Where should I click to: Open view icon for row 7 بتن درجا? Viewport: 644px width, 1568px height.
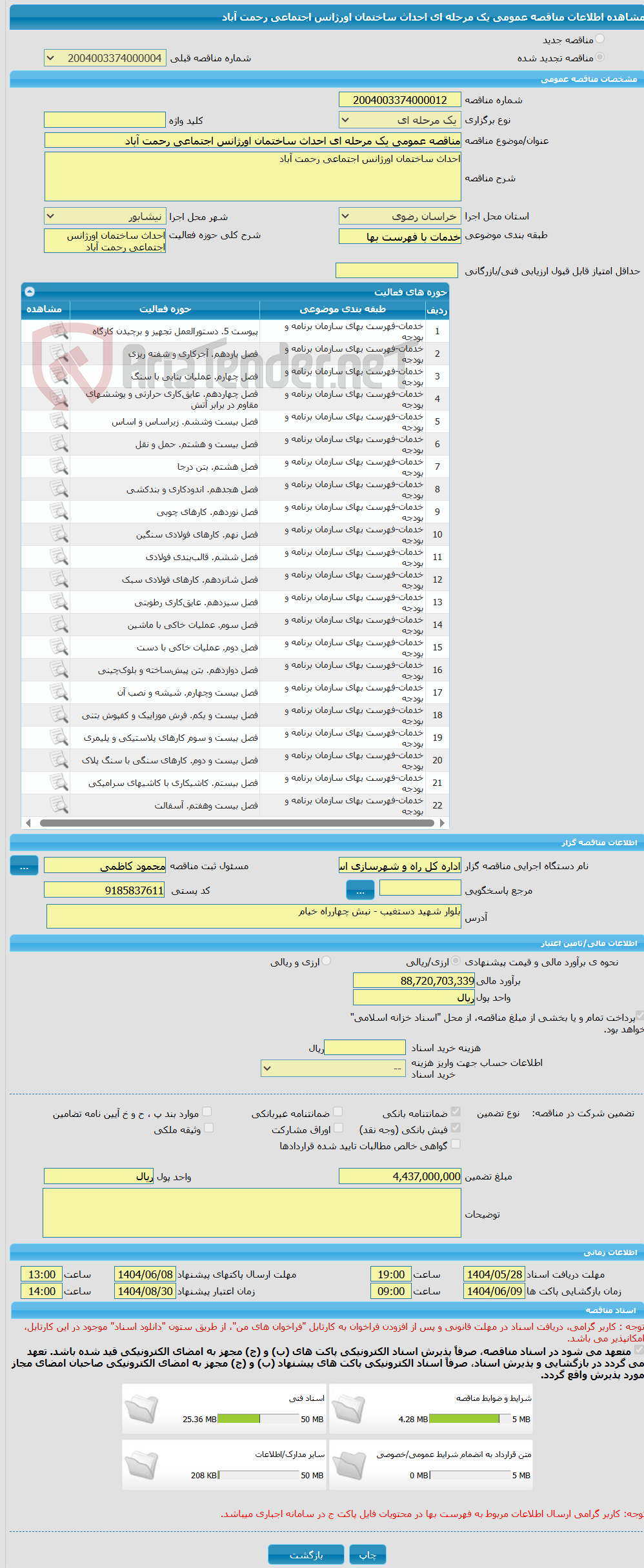pyautogui.click(x=59, y=467)
